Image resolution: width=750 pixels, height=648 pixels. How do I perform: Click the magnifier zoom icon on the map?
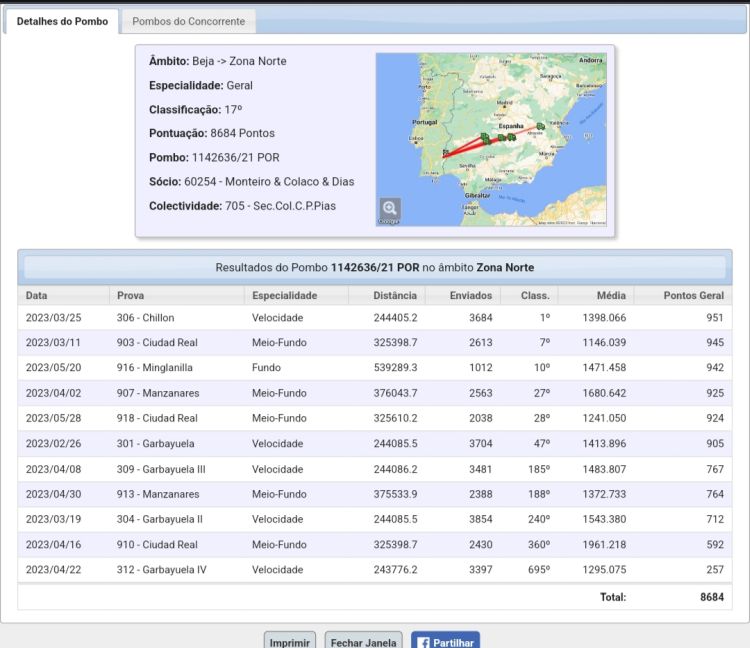[390, 208]
